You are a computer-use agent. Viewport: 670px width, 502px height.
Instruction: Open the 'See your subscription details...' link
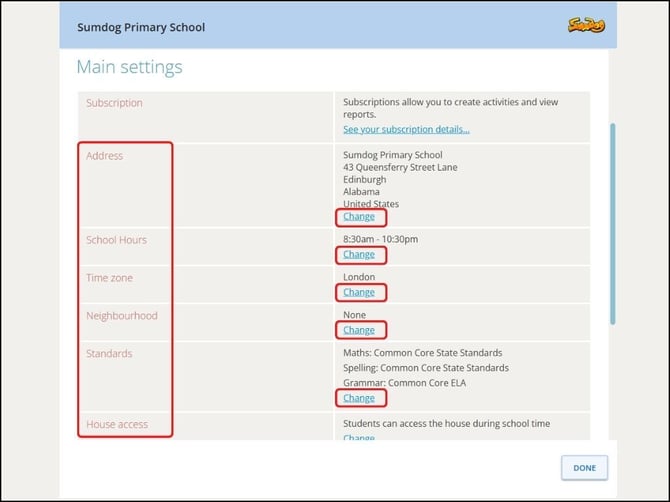[x=406, y=129]
